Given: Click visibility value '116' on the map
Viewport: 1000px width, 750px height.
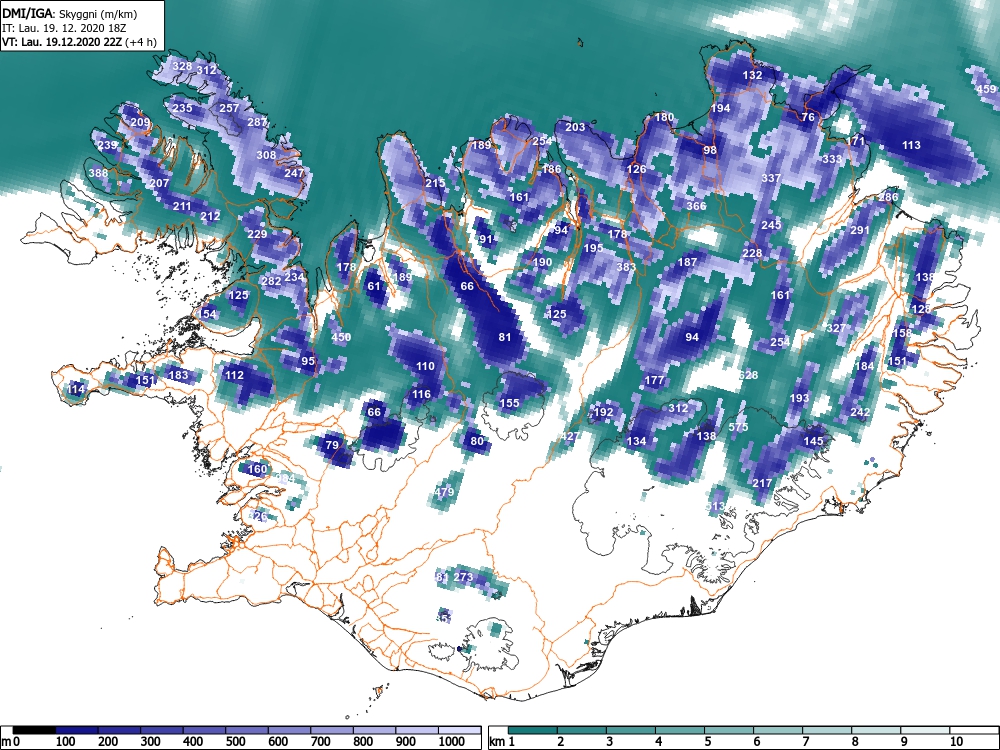Looking at the screenshot, I should tap(421, 394).
